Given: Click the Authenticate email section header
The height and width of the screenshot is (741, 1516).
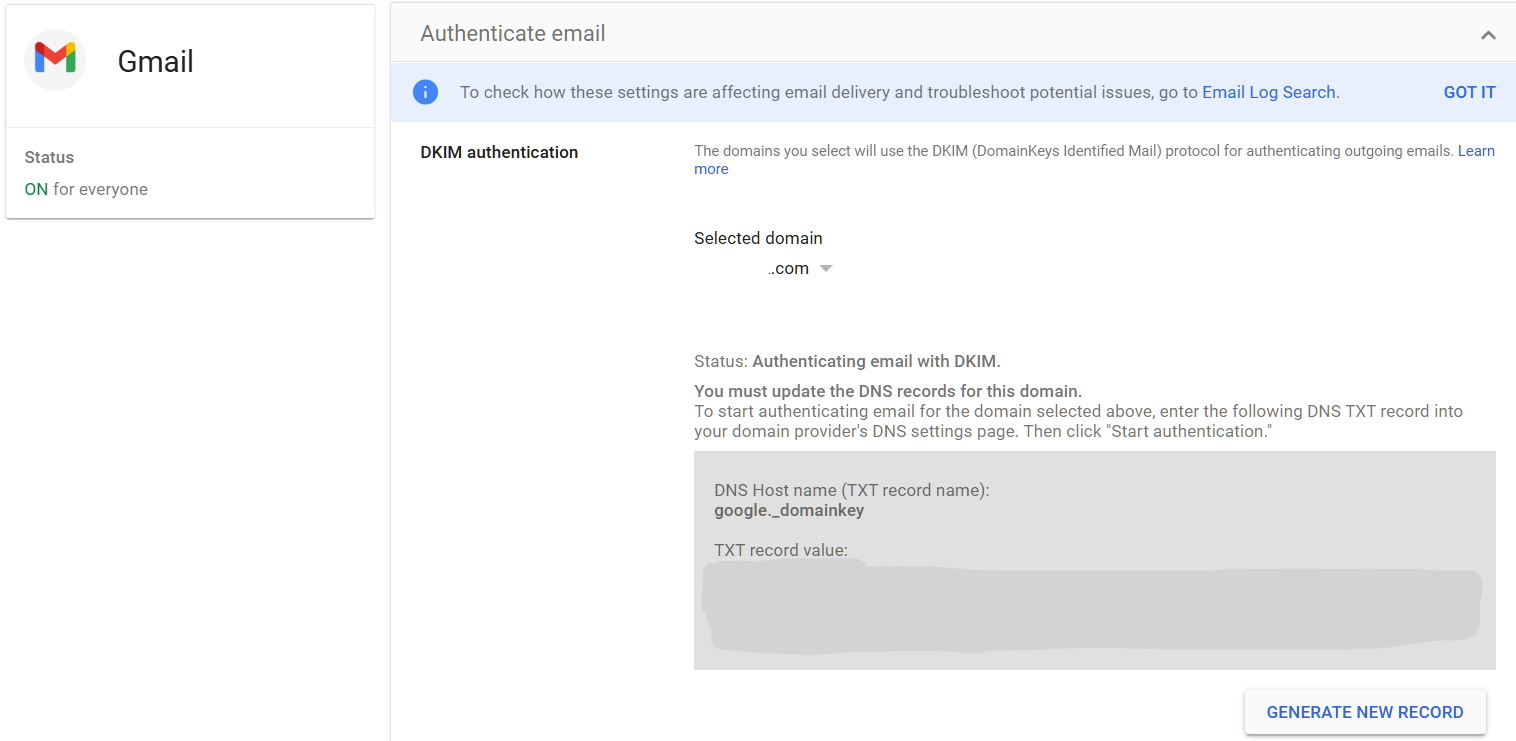Looking at the screenshot, I should click(513, 33).
